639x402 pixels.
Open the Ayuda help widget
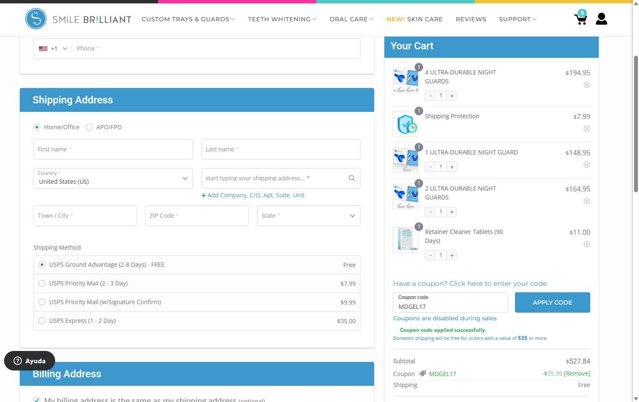coord(29,361)
